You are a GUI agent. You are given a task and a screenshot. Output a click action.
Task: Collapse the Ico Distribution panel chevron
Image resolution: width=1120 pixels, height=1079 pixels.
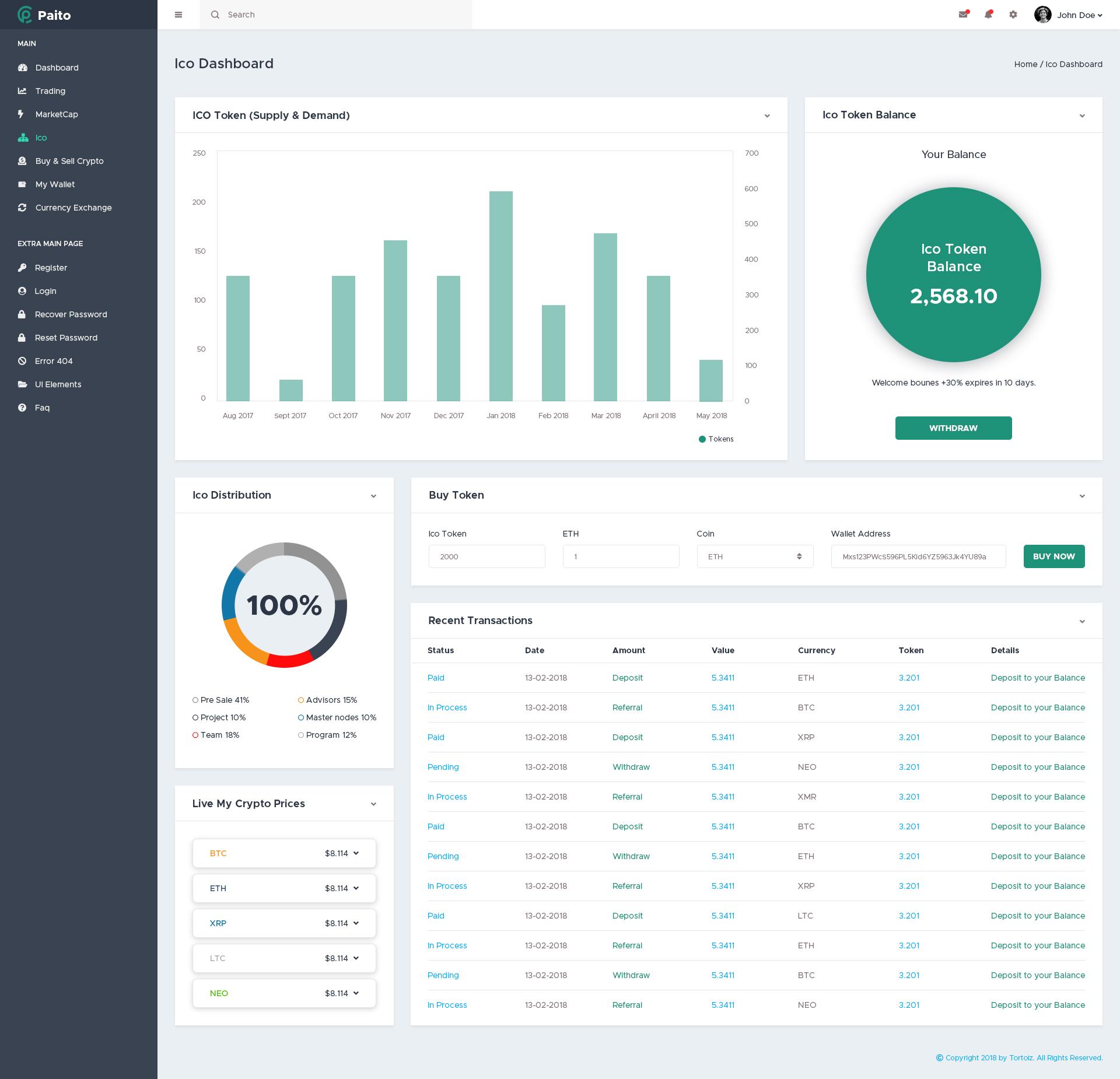point(374,495)
